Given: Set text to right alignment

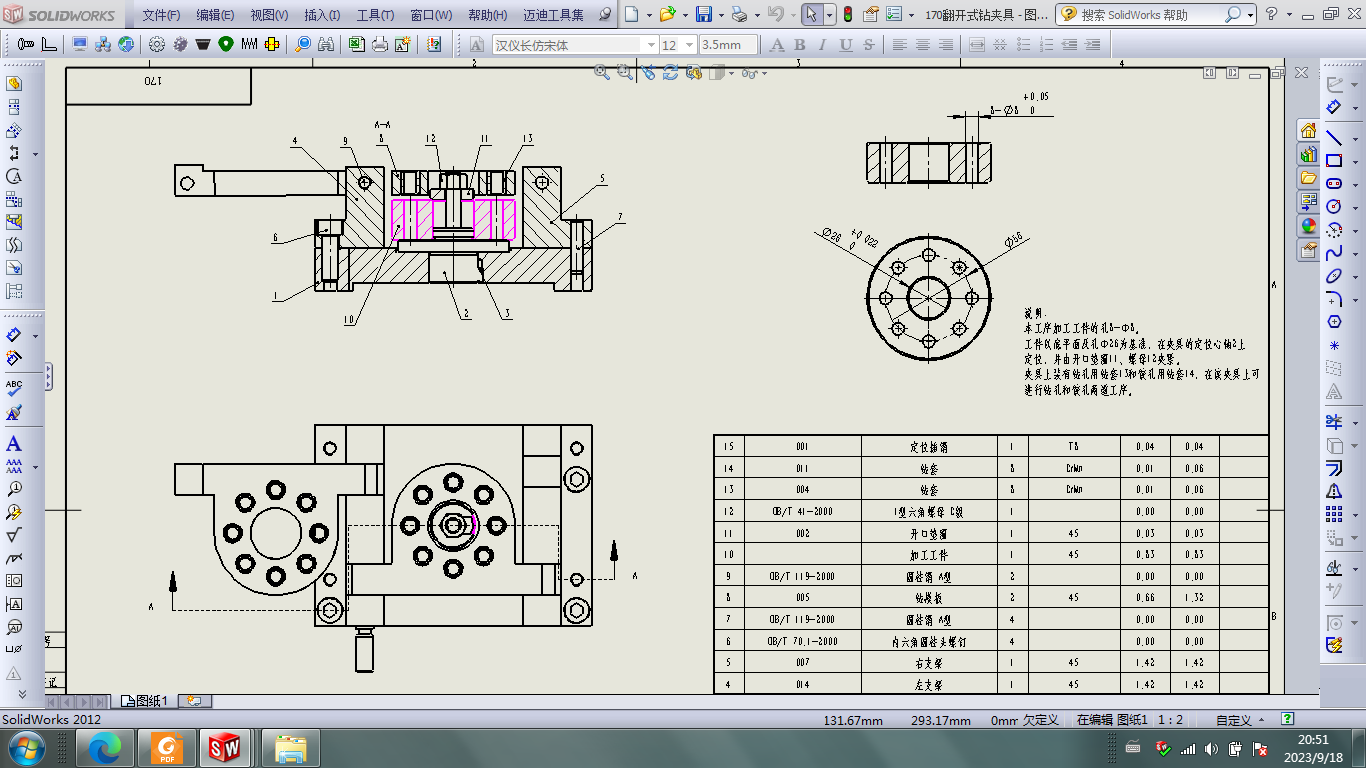Looking at the screenshot, I should click(x=945, y=45).
